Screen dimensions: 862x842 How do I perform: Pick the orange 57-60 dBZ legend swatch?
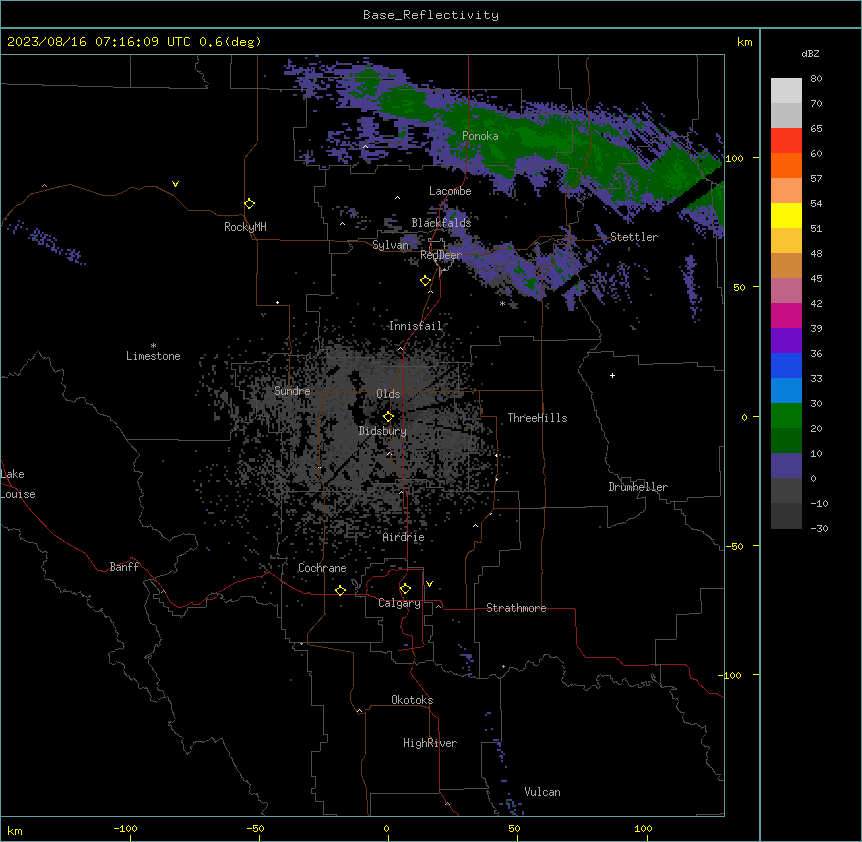click(786, 165)
